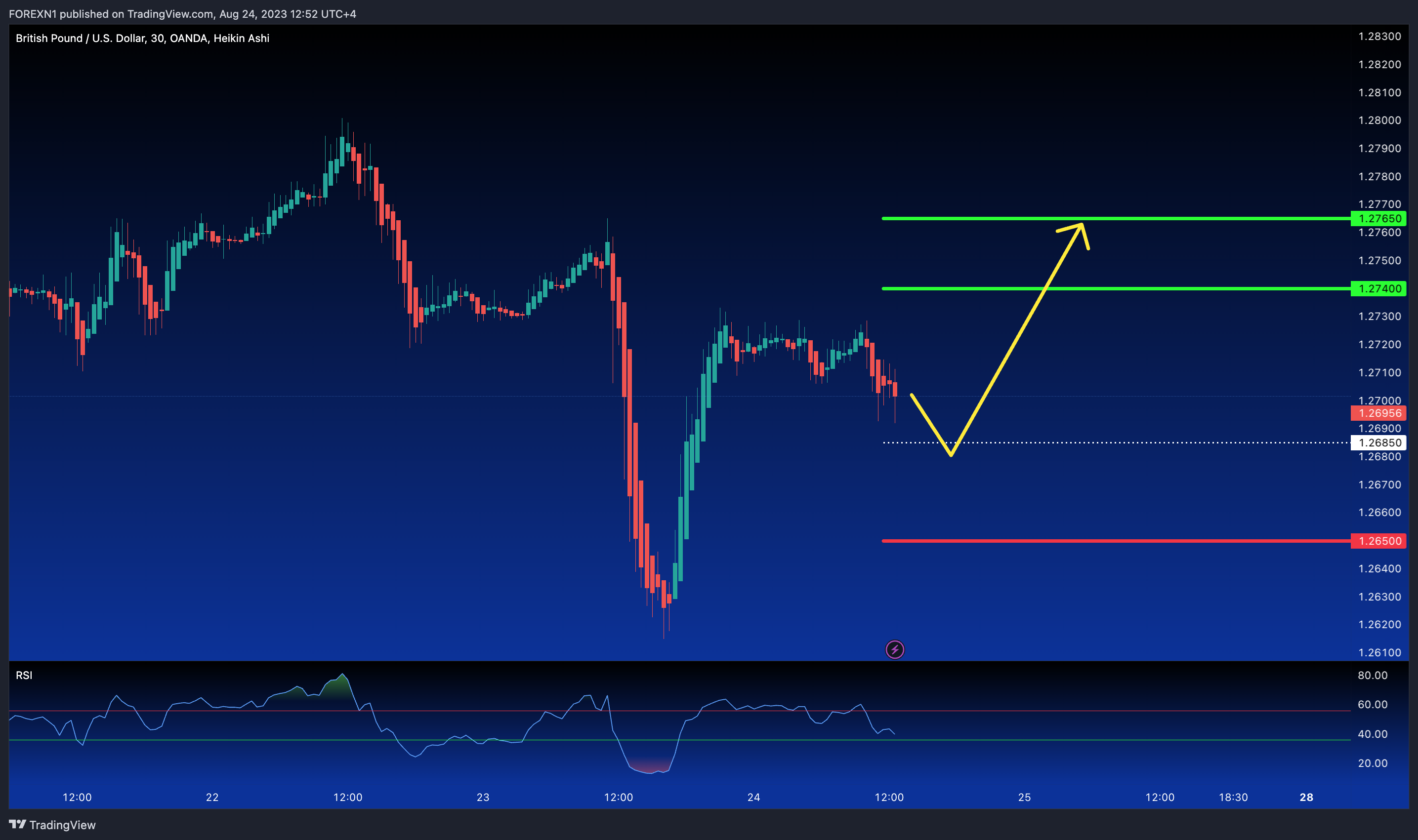
Task: Click the British Pound / U.S. Dollar chart title
Action: [x=142, y=38]
